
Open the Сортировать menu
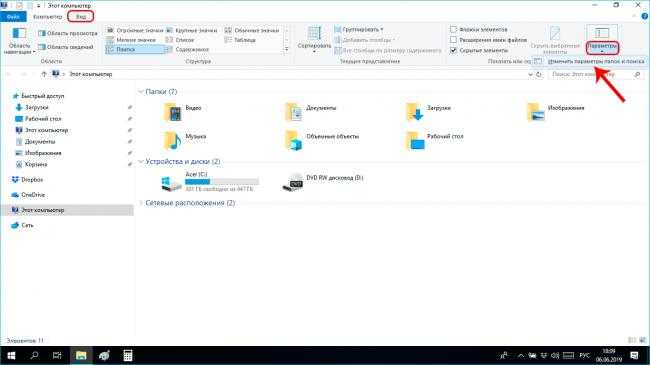point(314,39)
